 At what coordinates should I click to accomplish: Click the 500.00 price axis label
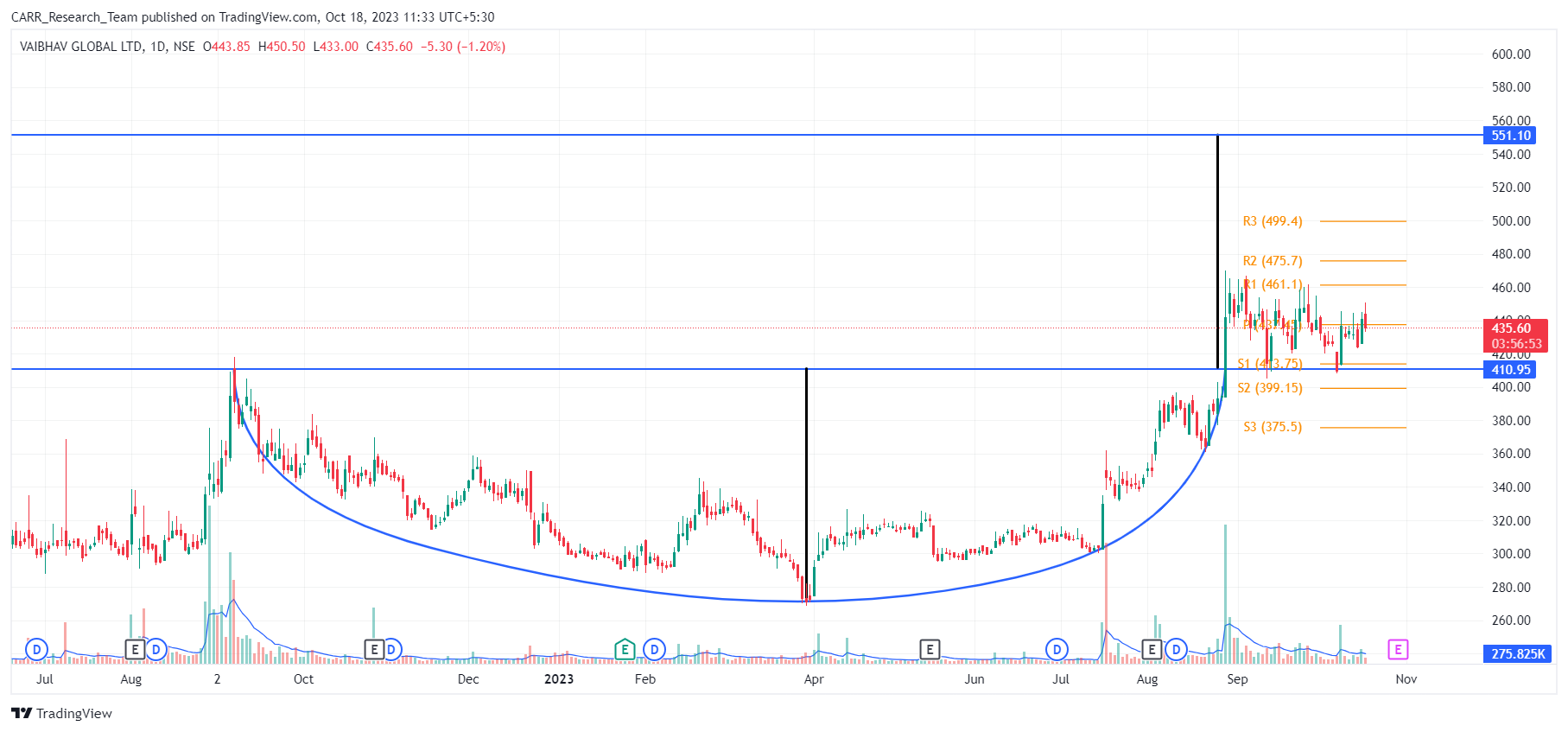coord(1511,221)
